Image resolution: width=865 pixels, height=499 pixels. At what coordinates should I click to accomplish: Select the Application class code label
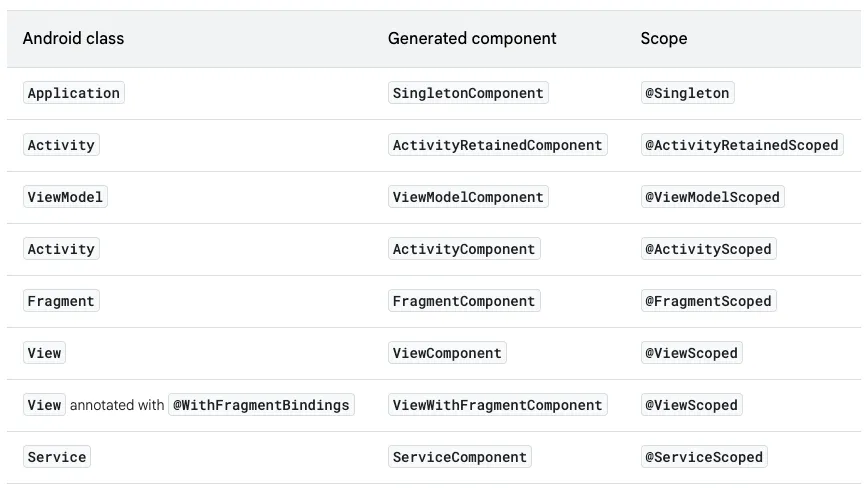[74, 93]
